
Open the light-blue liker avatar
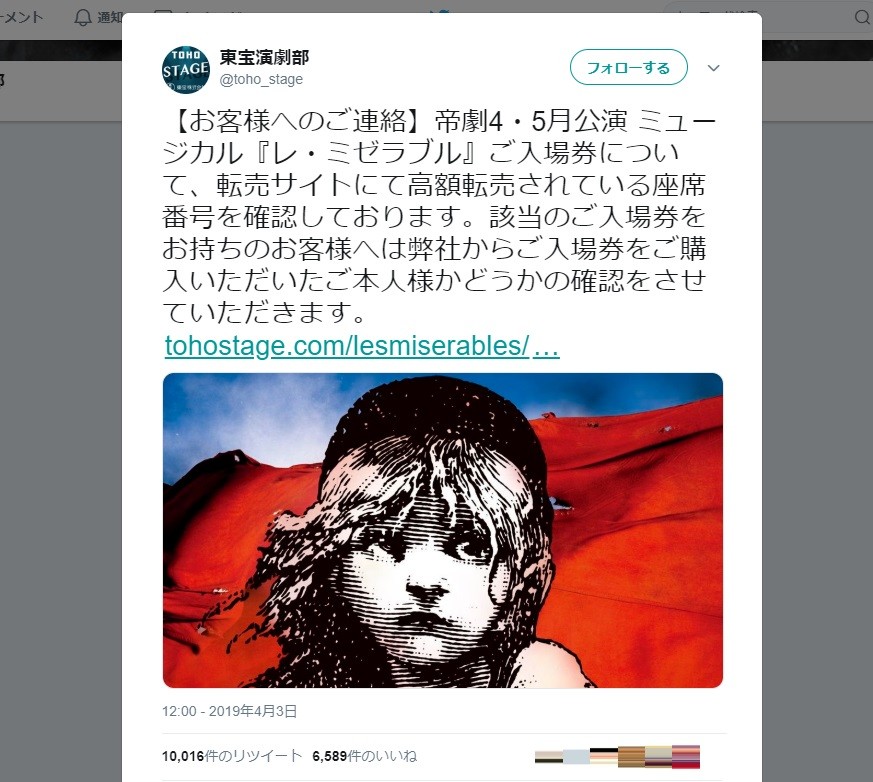[x=576, y=757]
